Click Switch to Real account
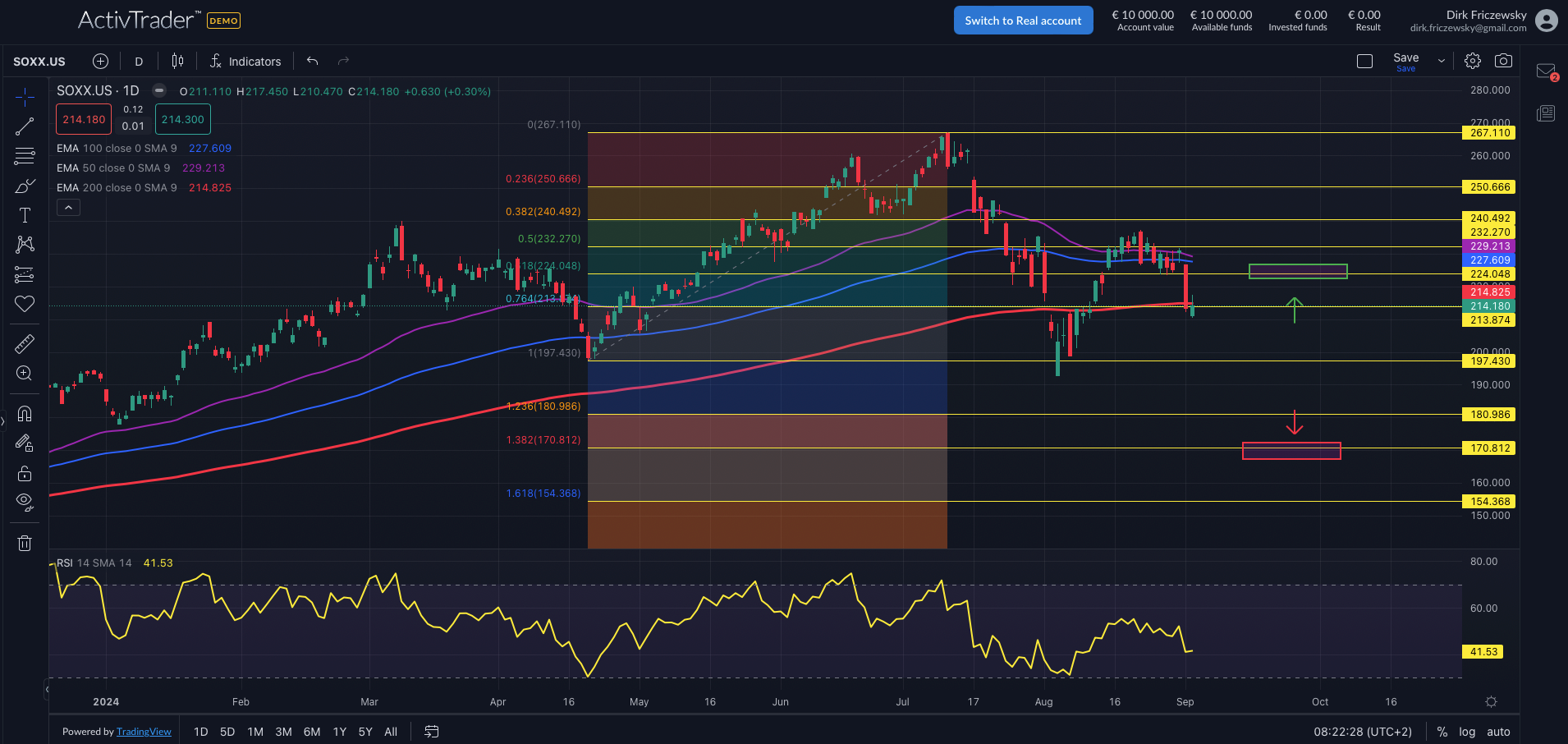This screenshot has width=1568, height=744. pos(1023,20)
